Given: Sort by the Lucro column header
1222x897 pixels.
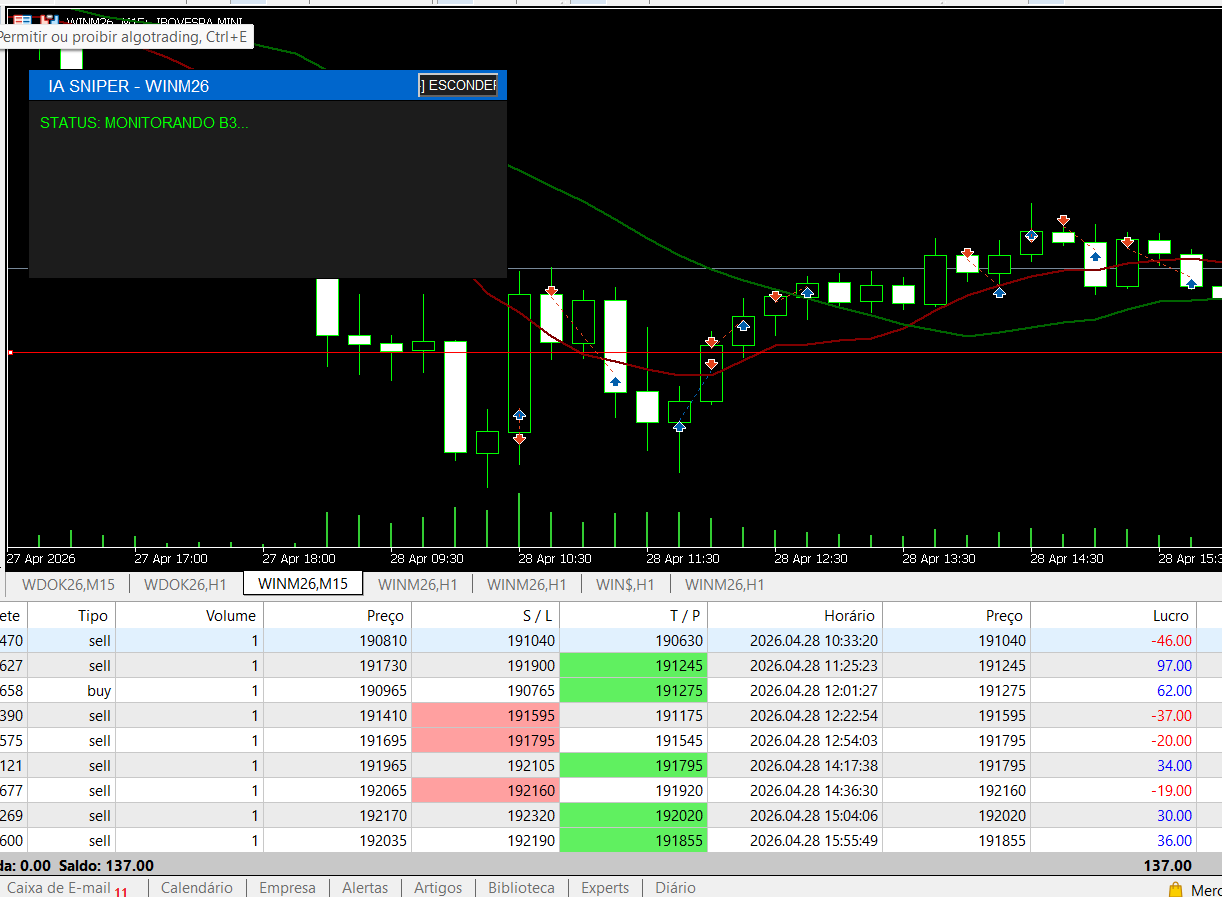Looking at the screenshot, I should tap(1113, 615).
